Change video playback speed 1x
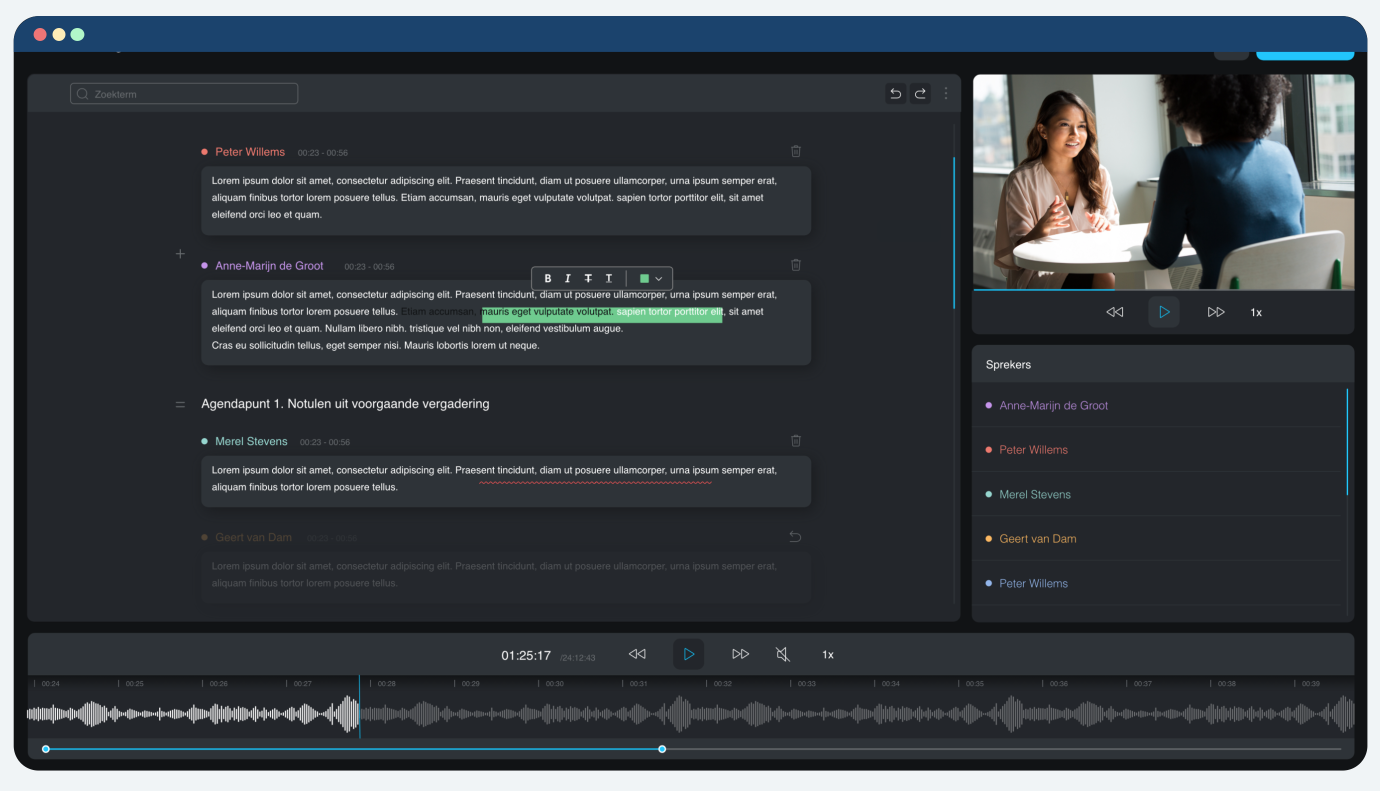 [x=1256, y=313]
